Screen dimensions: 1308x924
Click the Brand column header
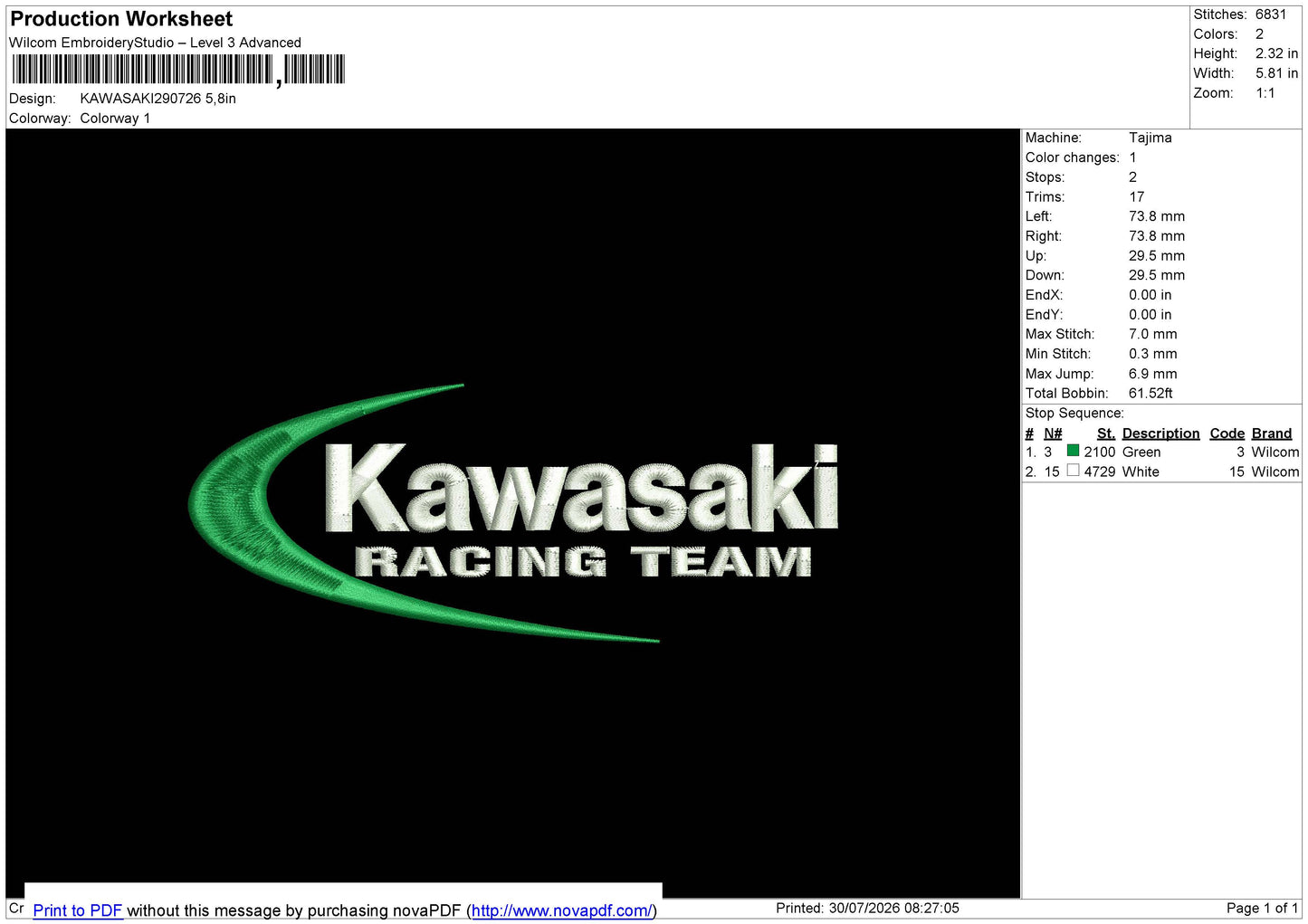point(1271,433)
